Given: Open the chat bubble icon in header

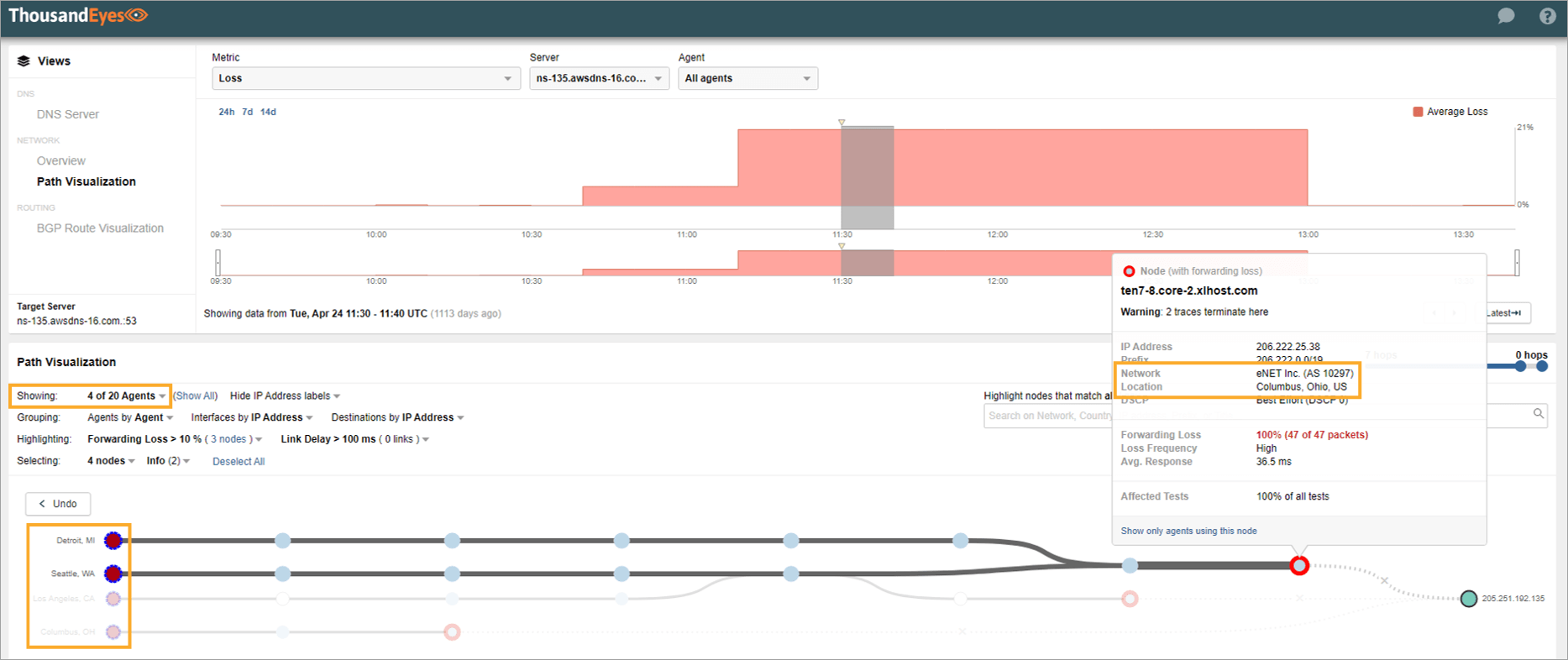Looking at the screenshot, I should click(1506, 16).
